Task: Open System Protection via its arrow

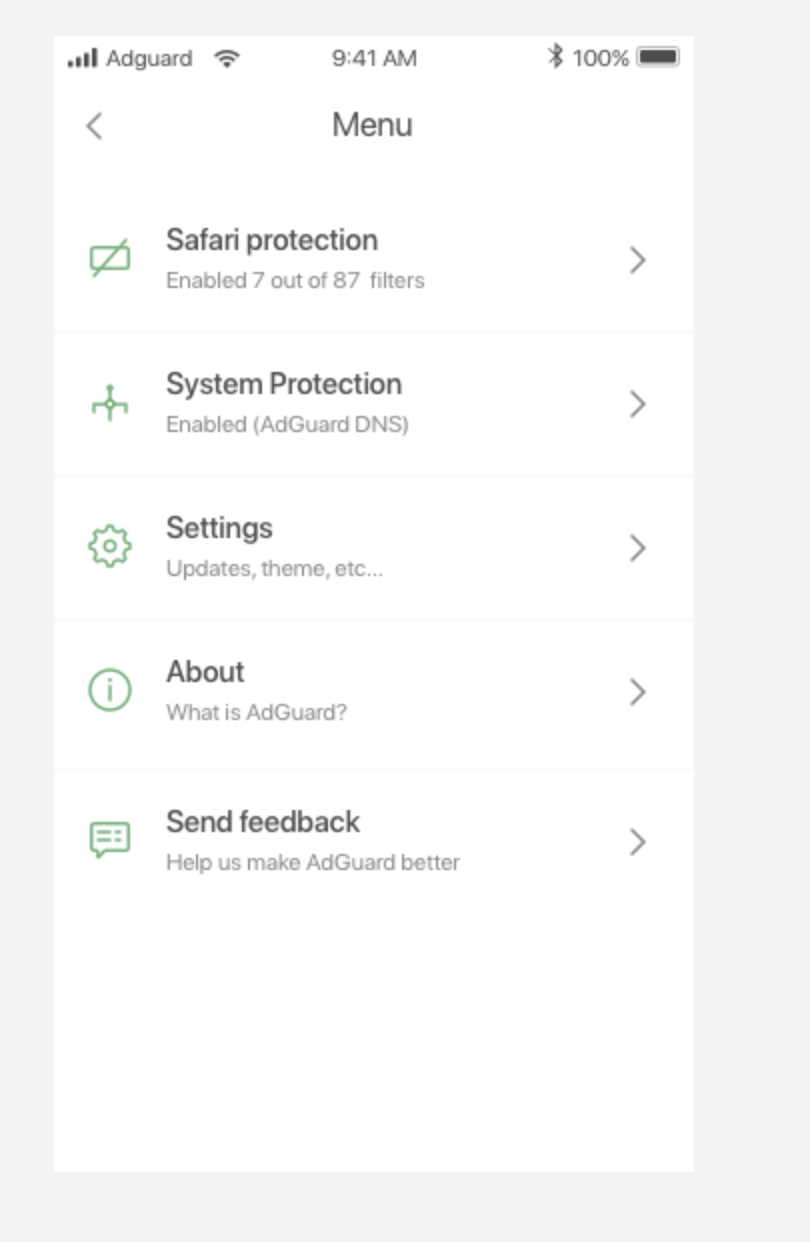Action: click(637, 402)
